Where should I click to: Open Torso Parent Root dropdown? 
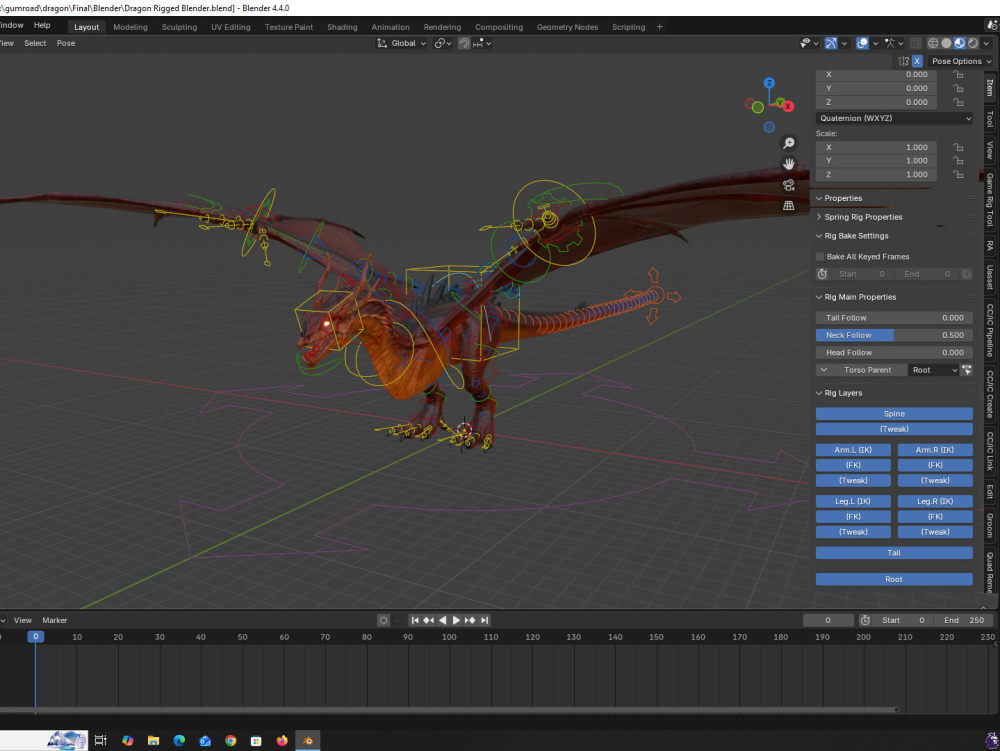tap(934, 370)
